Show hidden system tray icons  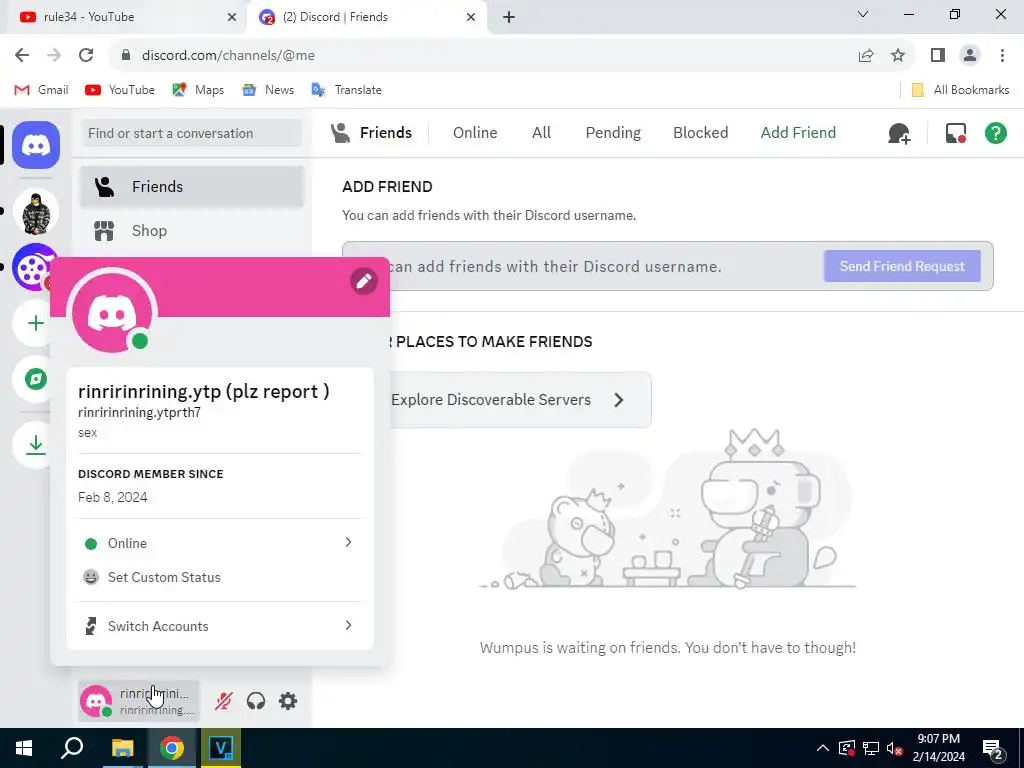(x=823, y=748)
